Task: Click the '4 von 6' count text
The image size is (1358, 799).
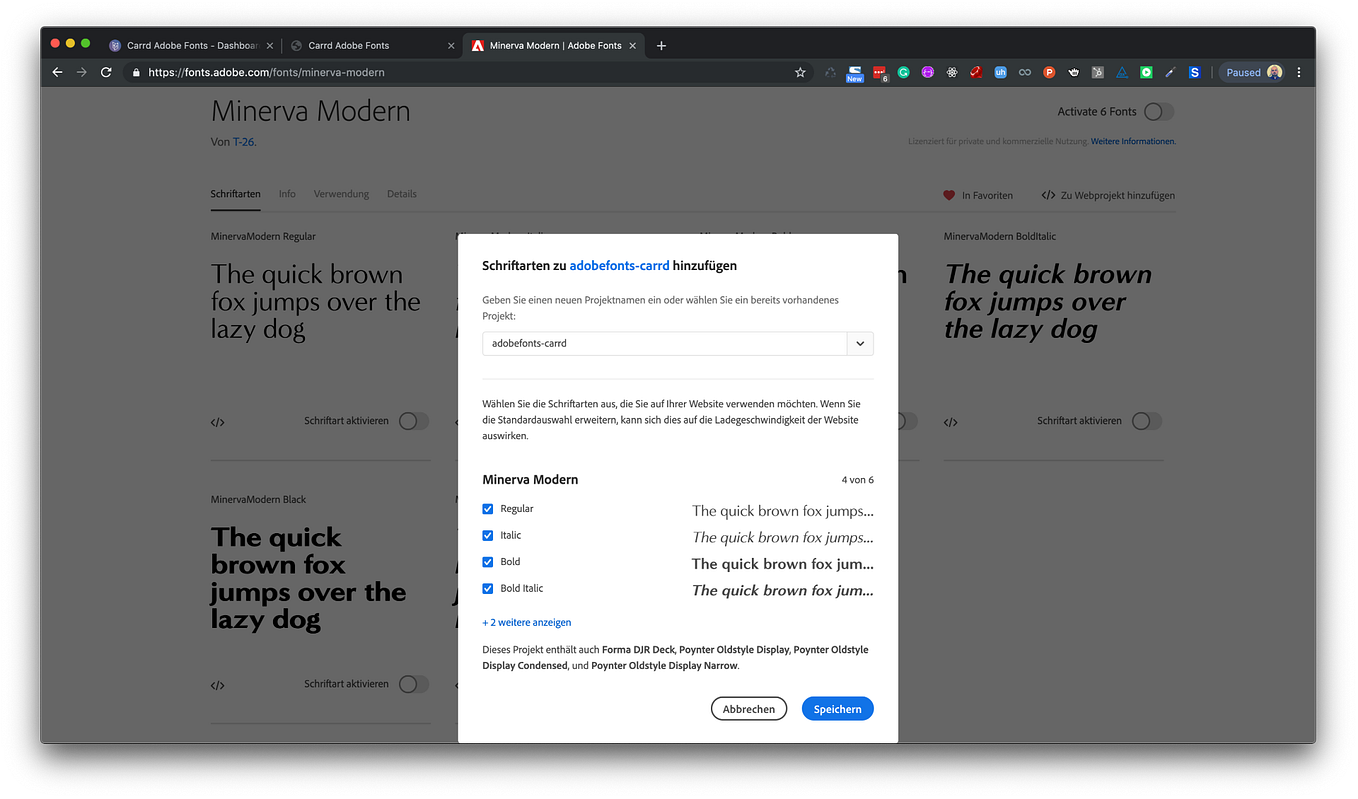Action: [858, 480]
